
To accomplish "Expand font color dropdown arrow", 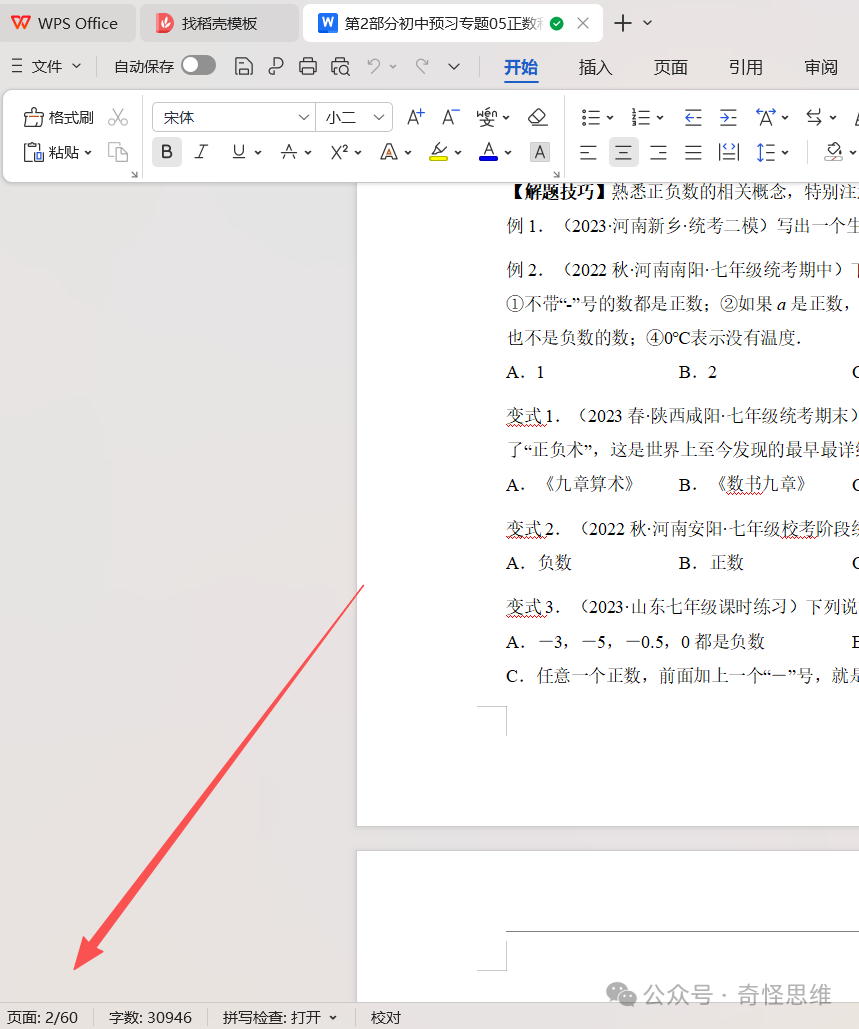I will click(x=508, y=153).
